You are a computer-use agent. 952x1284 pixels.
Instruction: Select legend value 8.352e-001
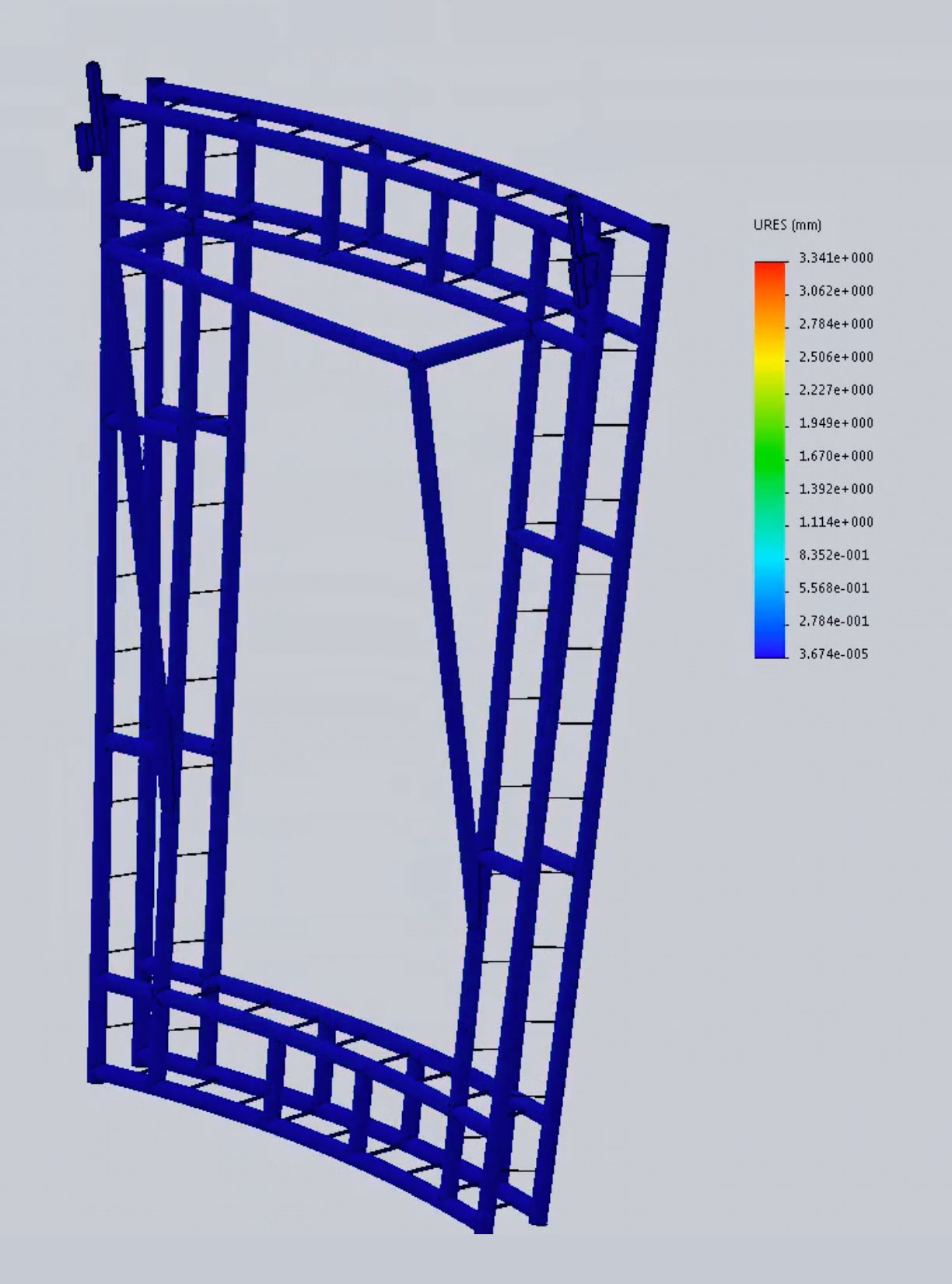point(835,555)
